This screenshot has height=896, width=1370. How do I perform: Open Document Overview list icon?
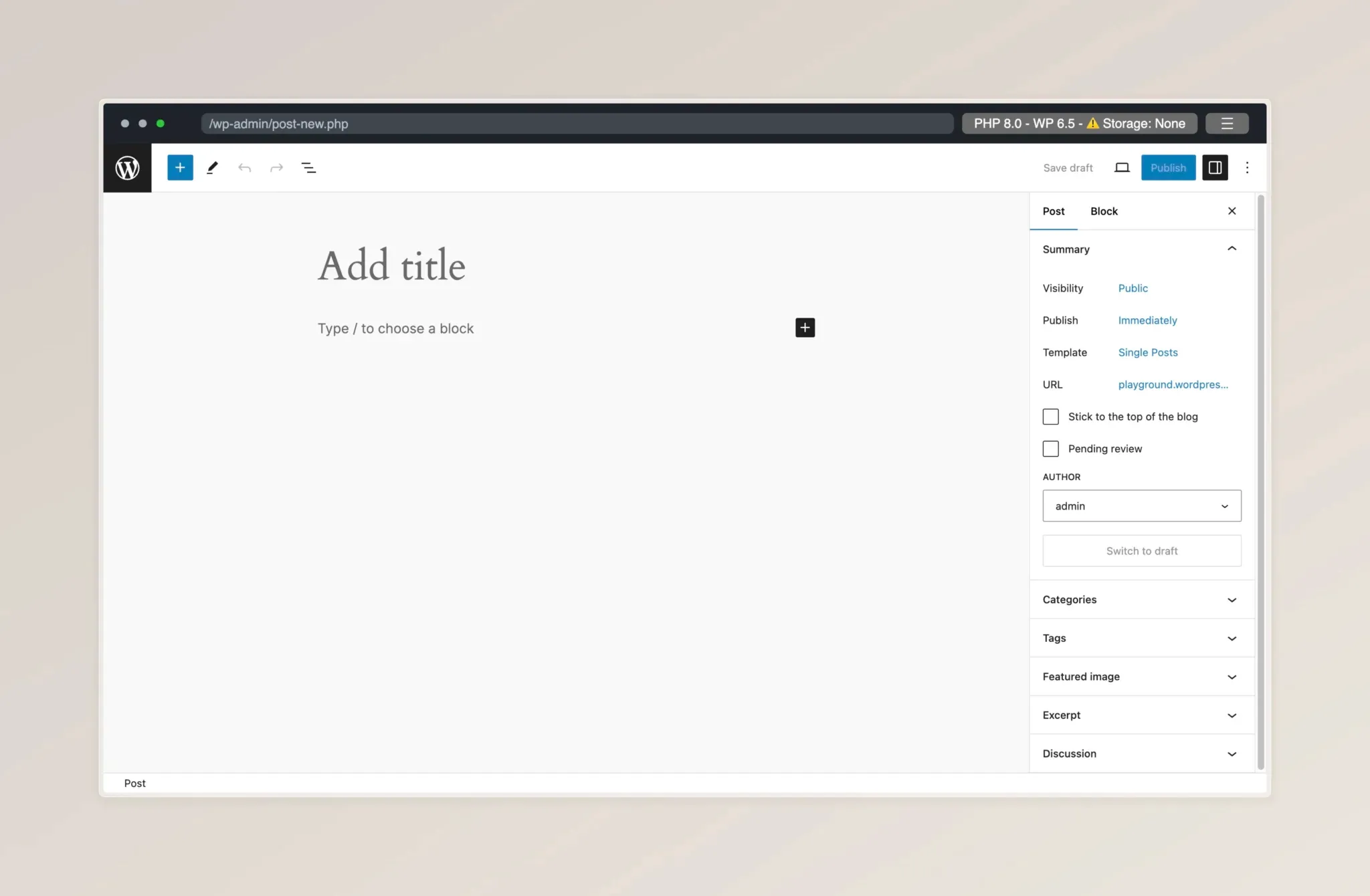coord(308,168)
